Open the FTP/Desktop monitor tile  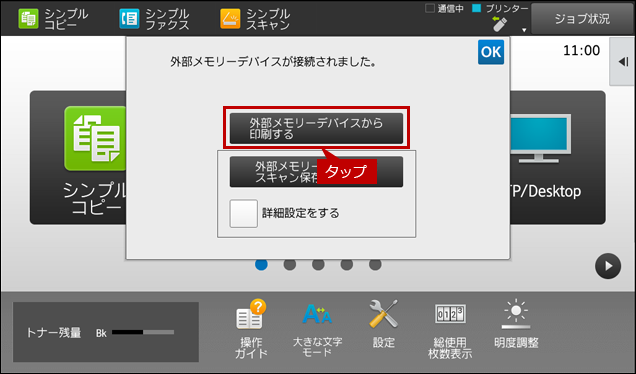[557, 157]
